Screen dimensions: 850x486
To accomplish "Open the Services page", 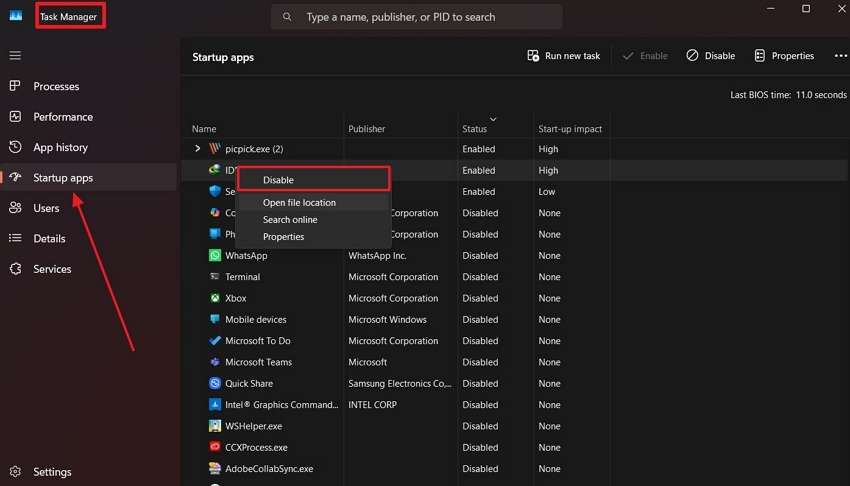I will coord(89,269).
